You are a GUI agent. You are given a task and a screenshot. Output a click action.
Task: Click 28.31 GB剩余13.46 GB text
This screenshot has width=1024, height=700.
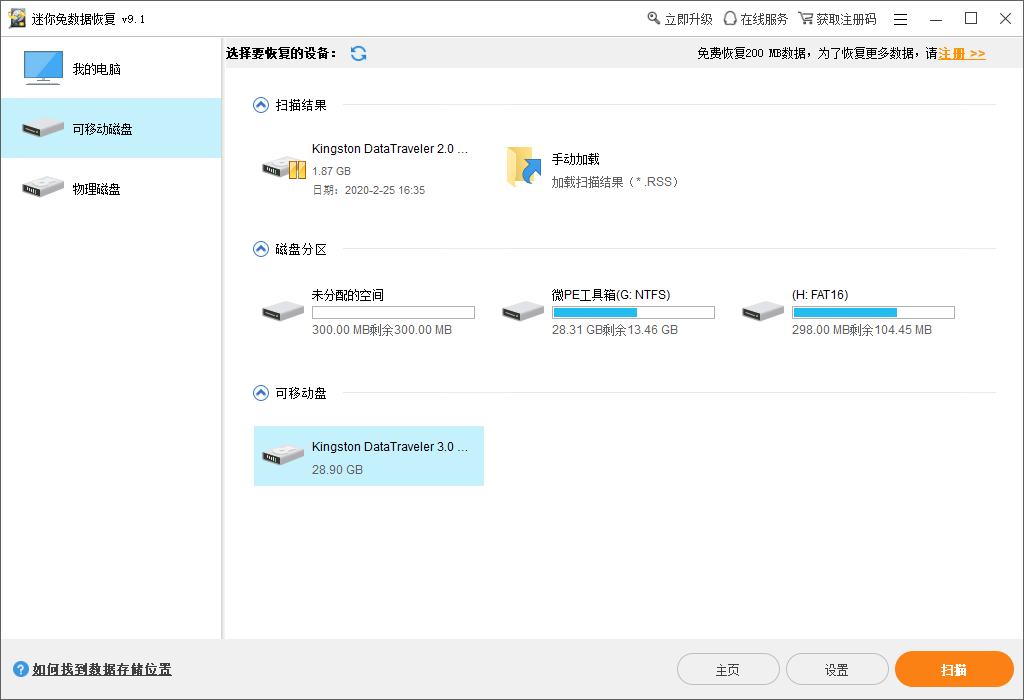coord(615,330)
